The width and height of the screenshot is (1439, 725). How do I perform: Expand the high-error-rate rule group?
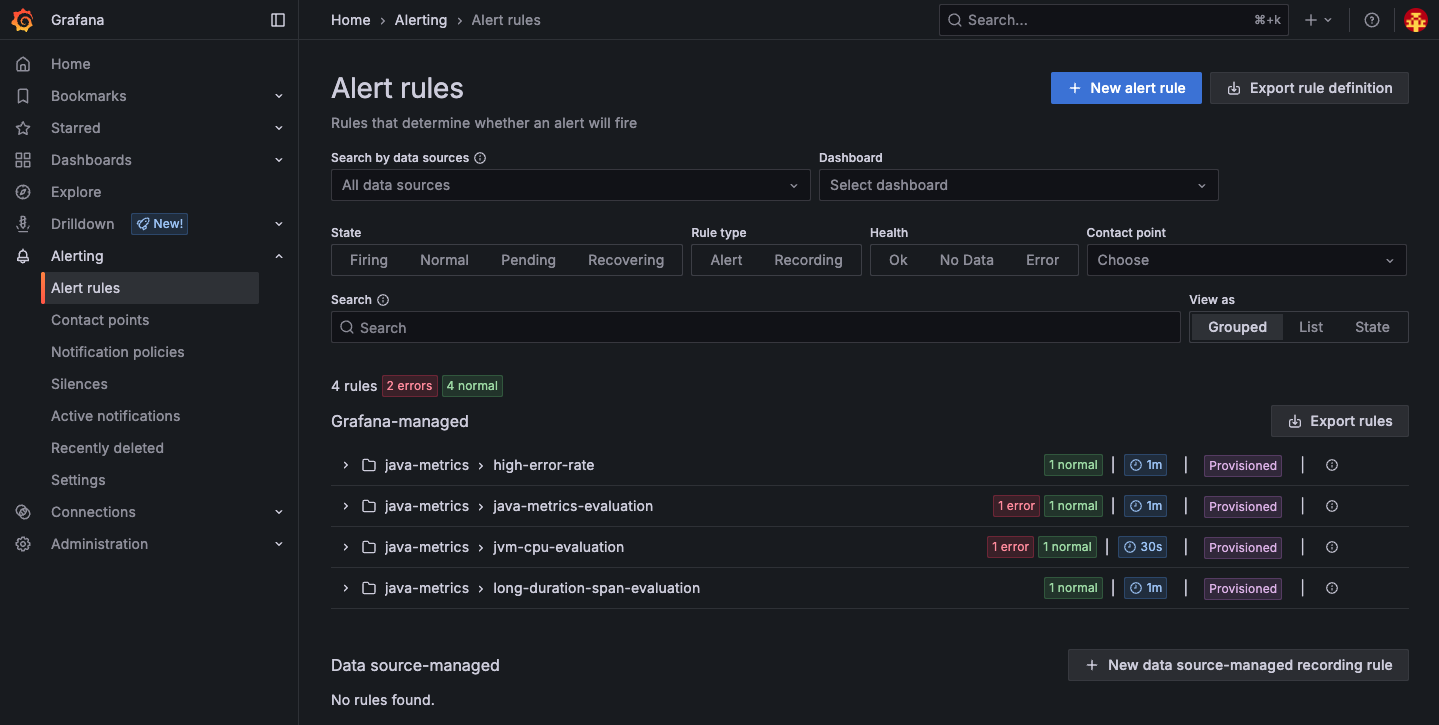(346, 465)
